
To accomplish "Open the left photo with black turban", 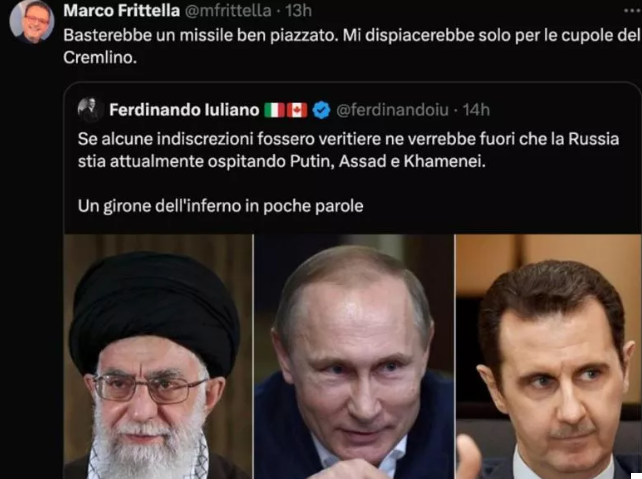I will coord(158,357).
